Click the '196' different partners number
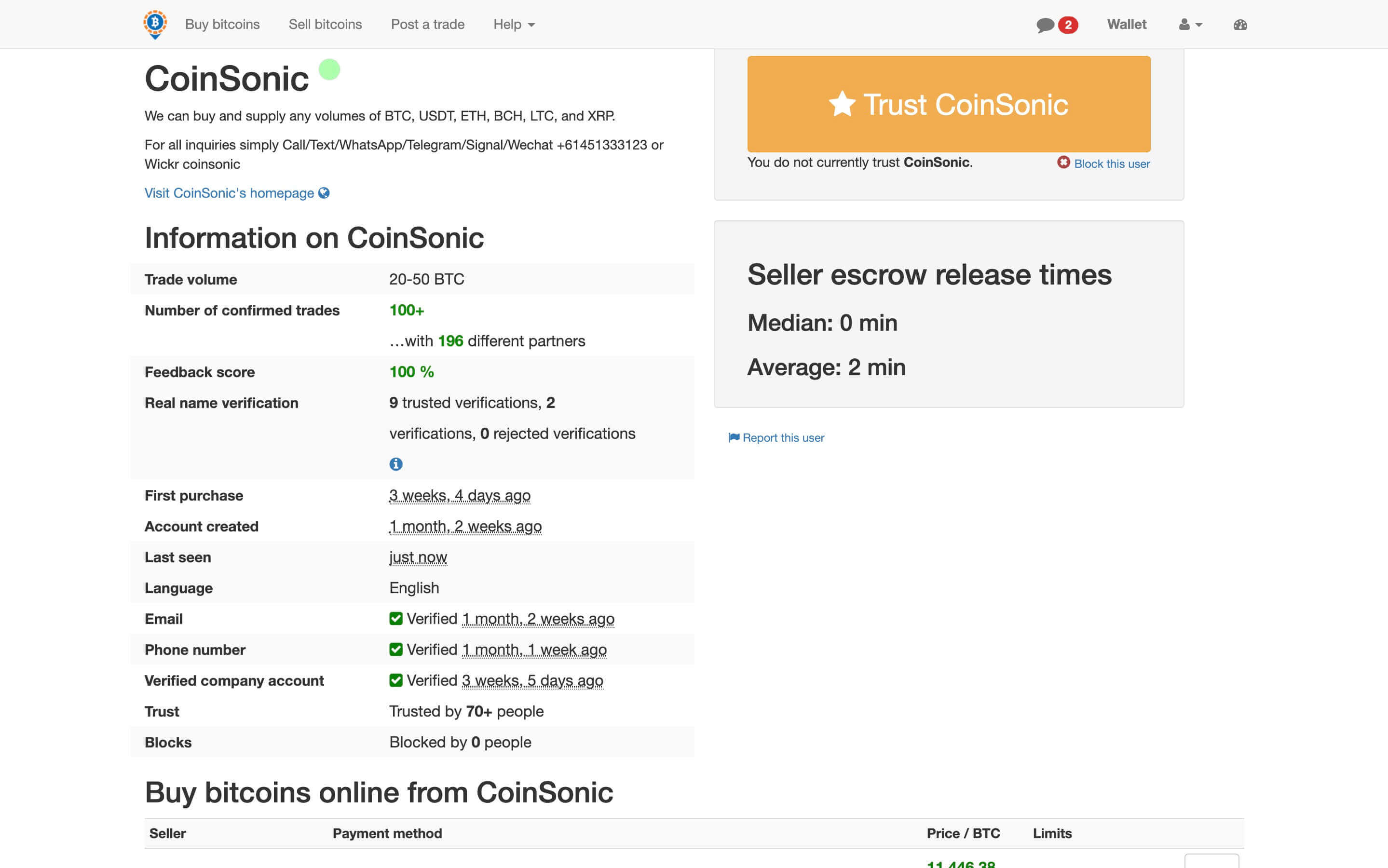 tap(450, 341)
